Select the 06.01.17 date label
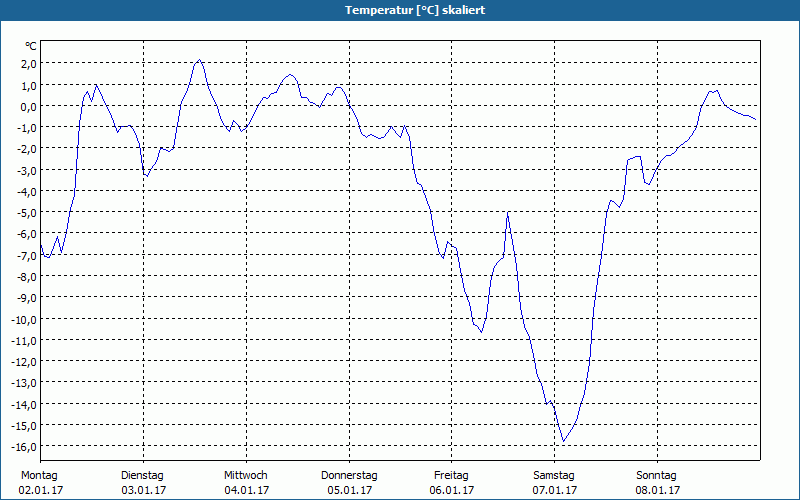The height and width of the screenshot is (500, 800). coord(452,490)
